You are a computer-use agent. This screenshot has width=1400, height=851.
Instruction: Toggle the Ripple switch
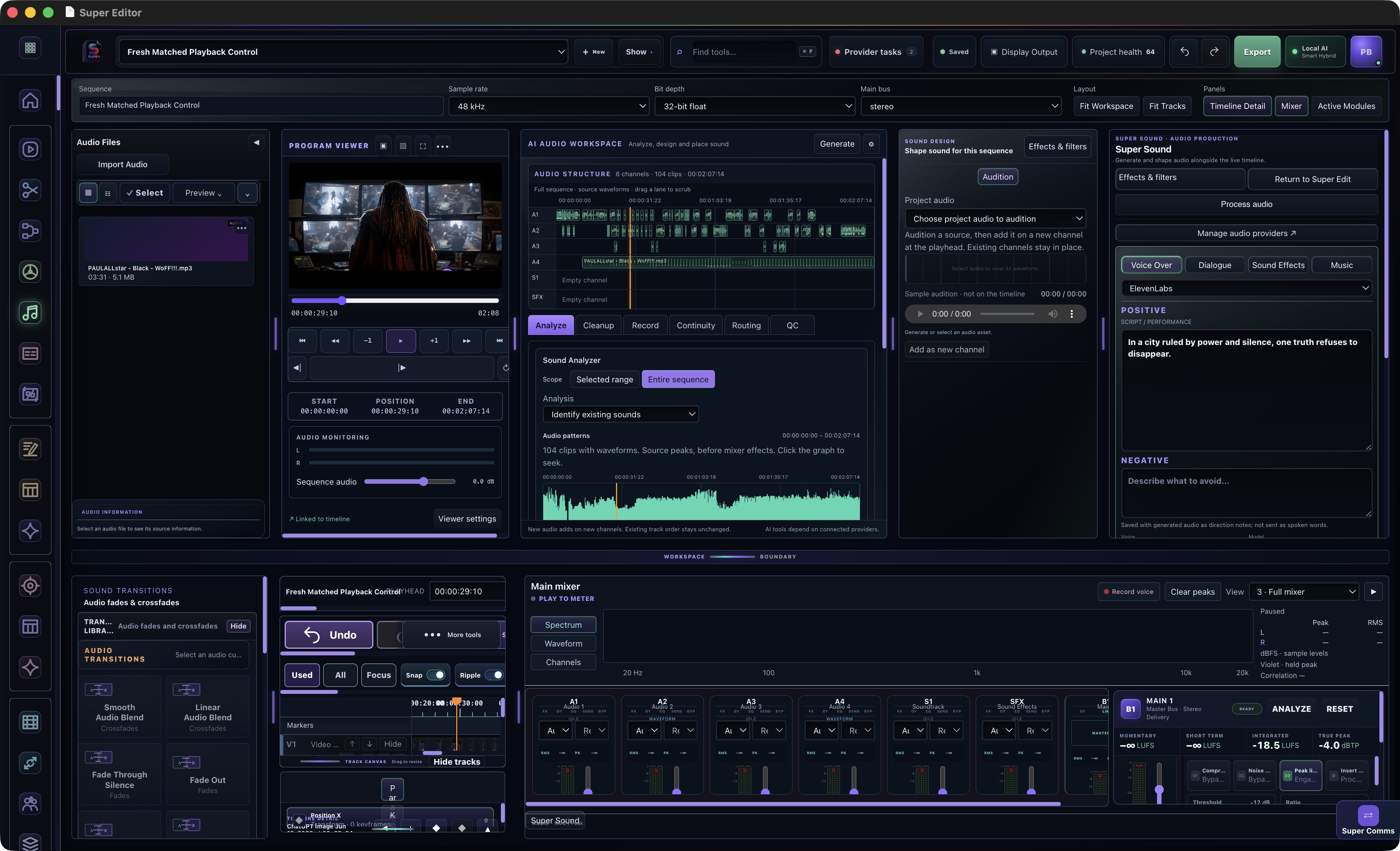495,675
